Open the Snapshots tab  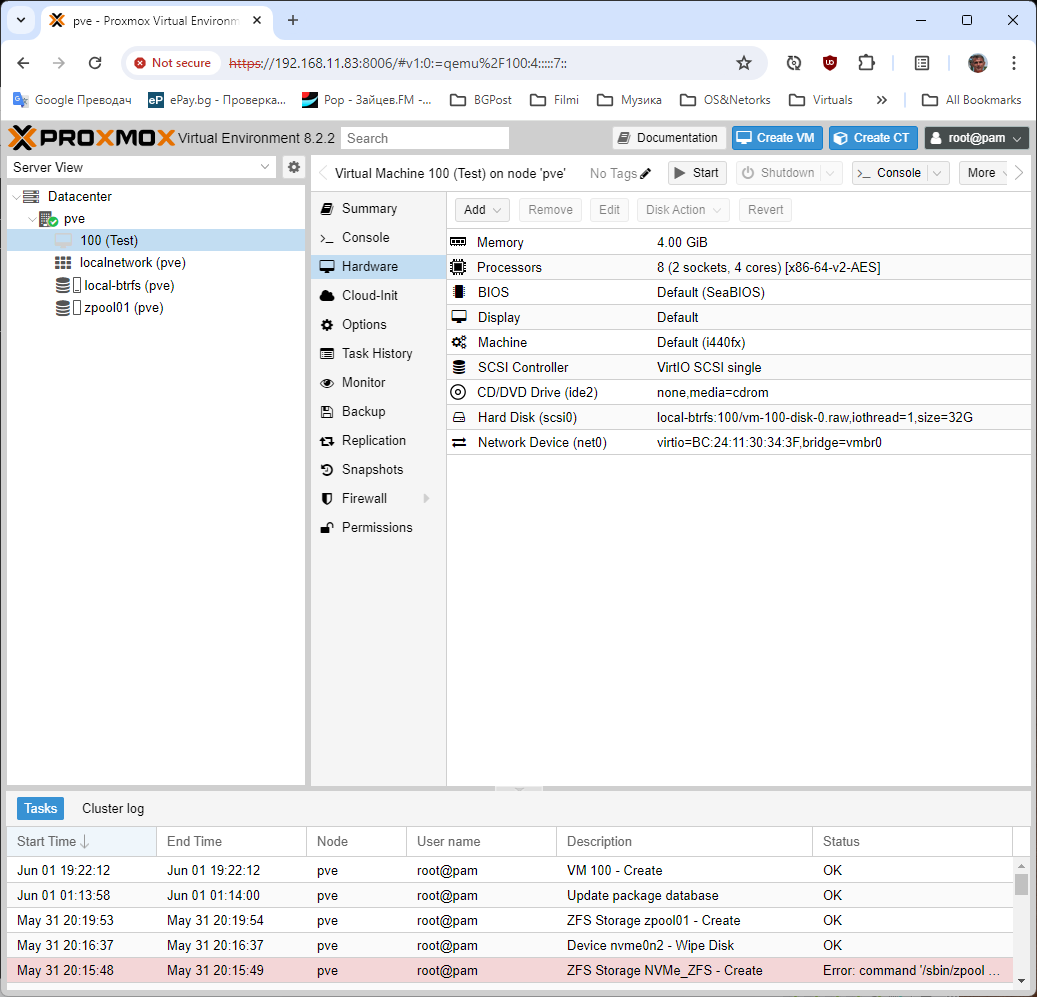tap(378, 470)
